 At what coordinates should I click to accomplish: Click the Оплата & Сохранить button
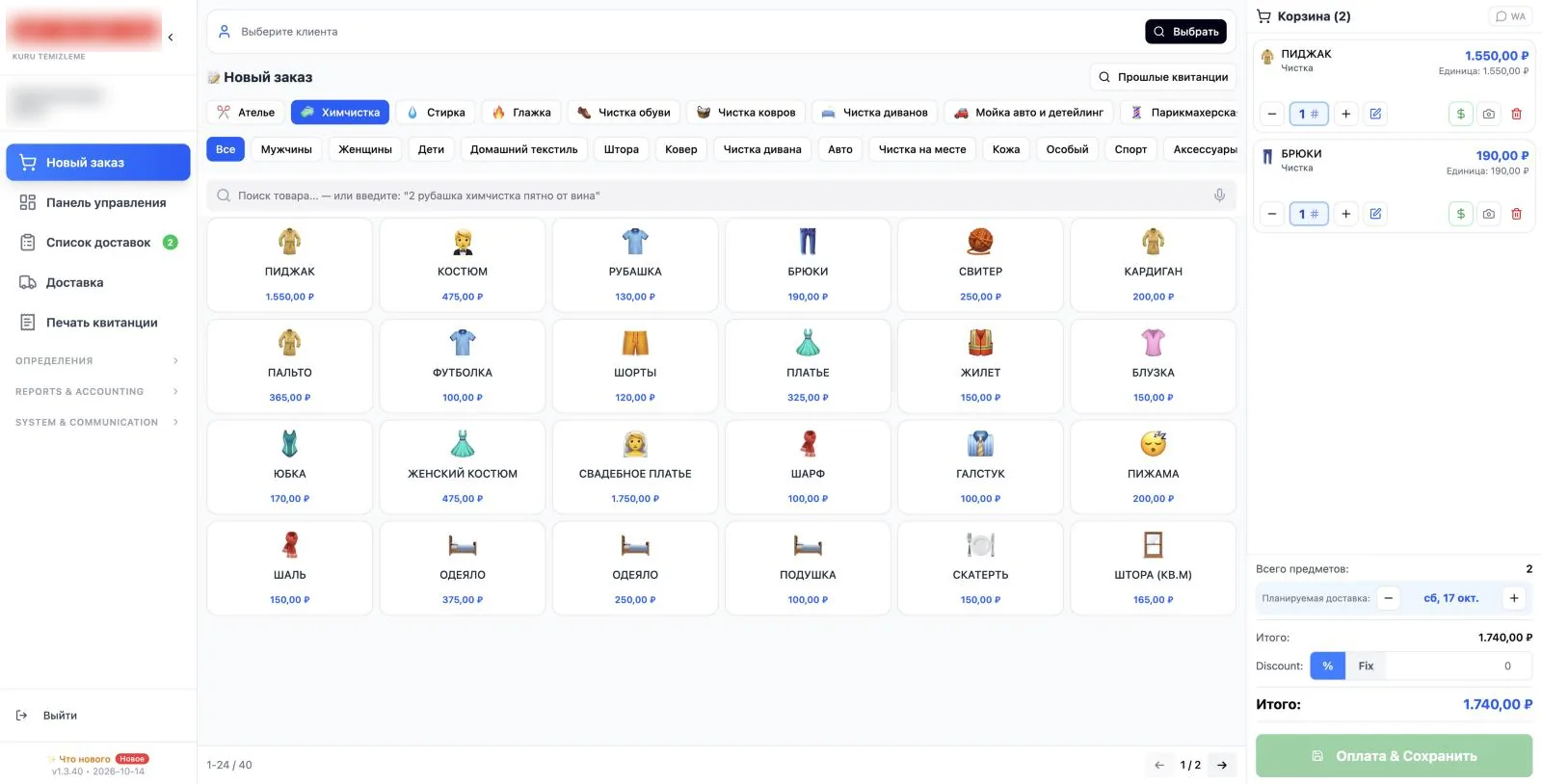(x=1394, y=756)
